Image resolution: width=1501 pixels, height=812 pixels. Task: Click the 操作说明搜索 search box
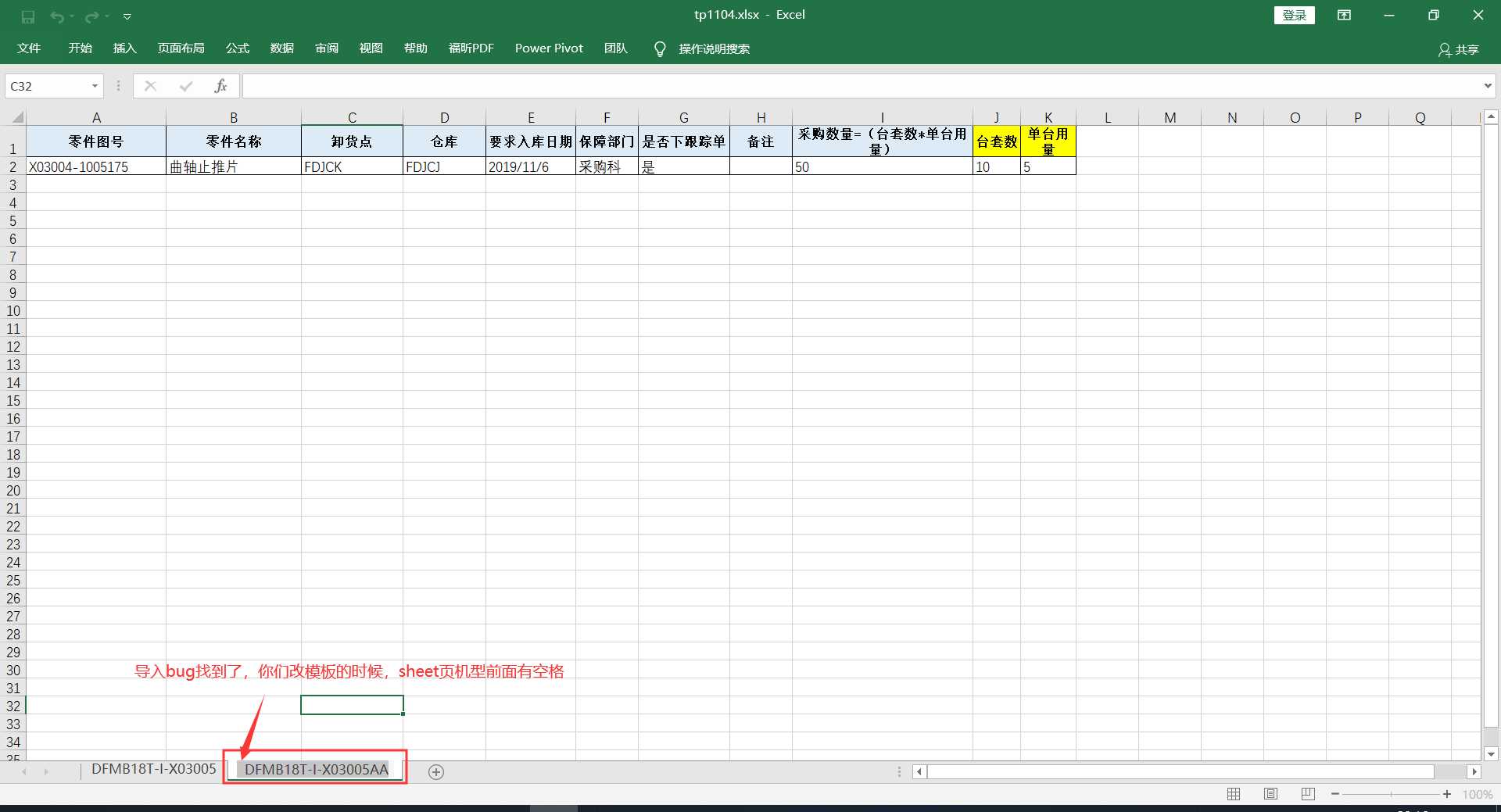pyautogui.click(x=714, y=48)
